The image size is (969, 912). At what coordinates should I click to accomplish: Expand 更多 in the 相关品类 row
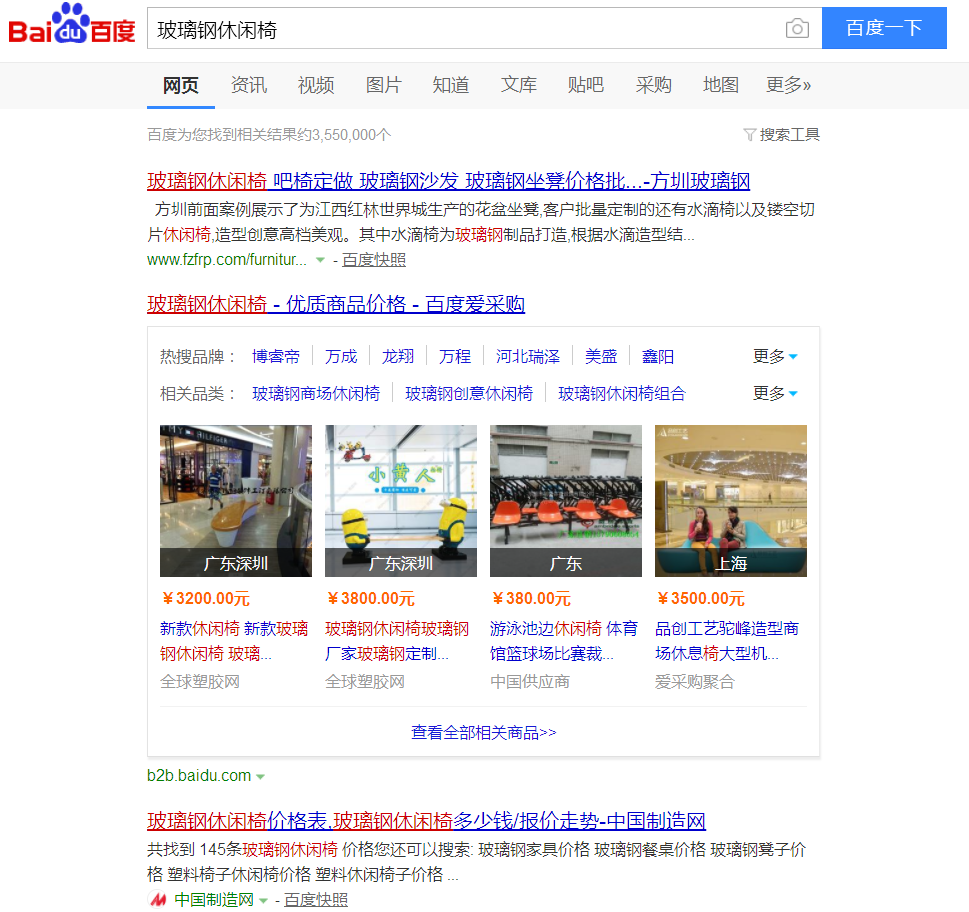[x=775, y=394]
